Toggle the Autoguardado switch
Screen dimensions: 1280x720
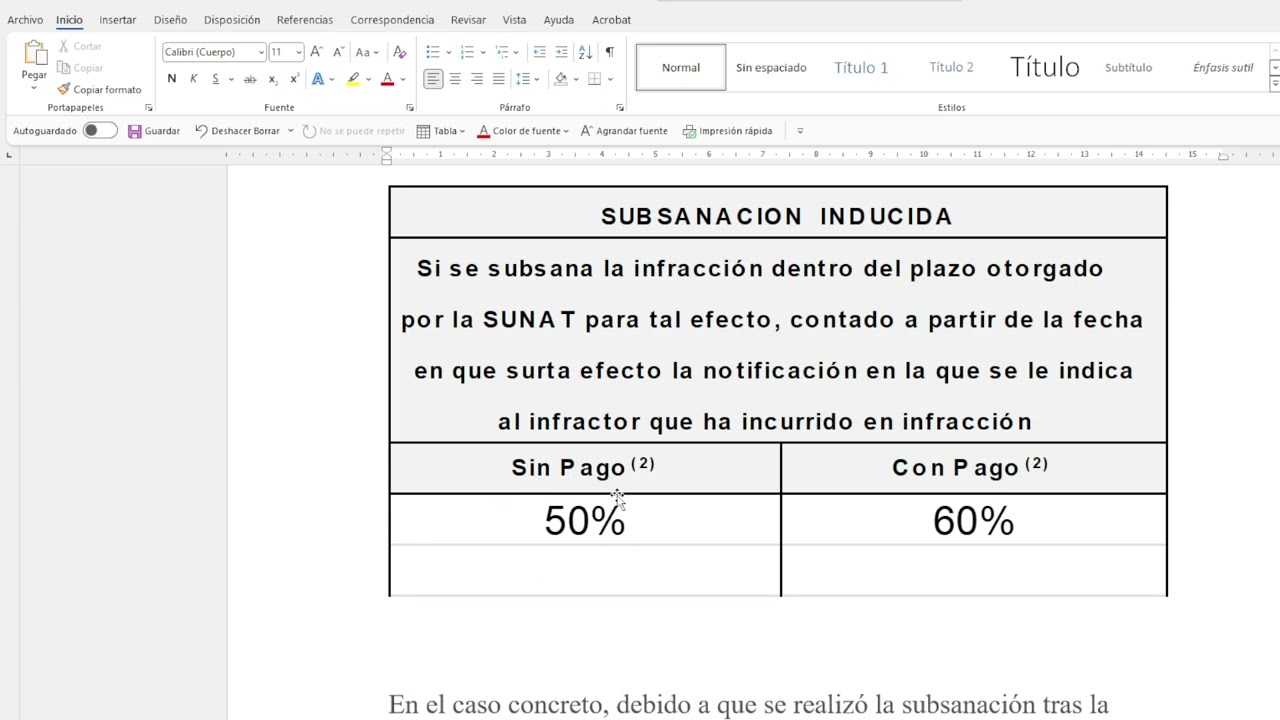click(99, 130)
